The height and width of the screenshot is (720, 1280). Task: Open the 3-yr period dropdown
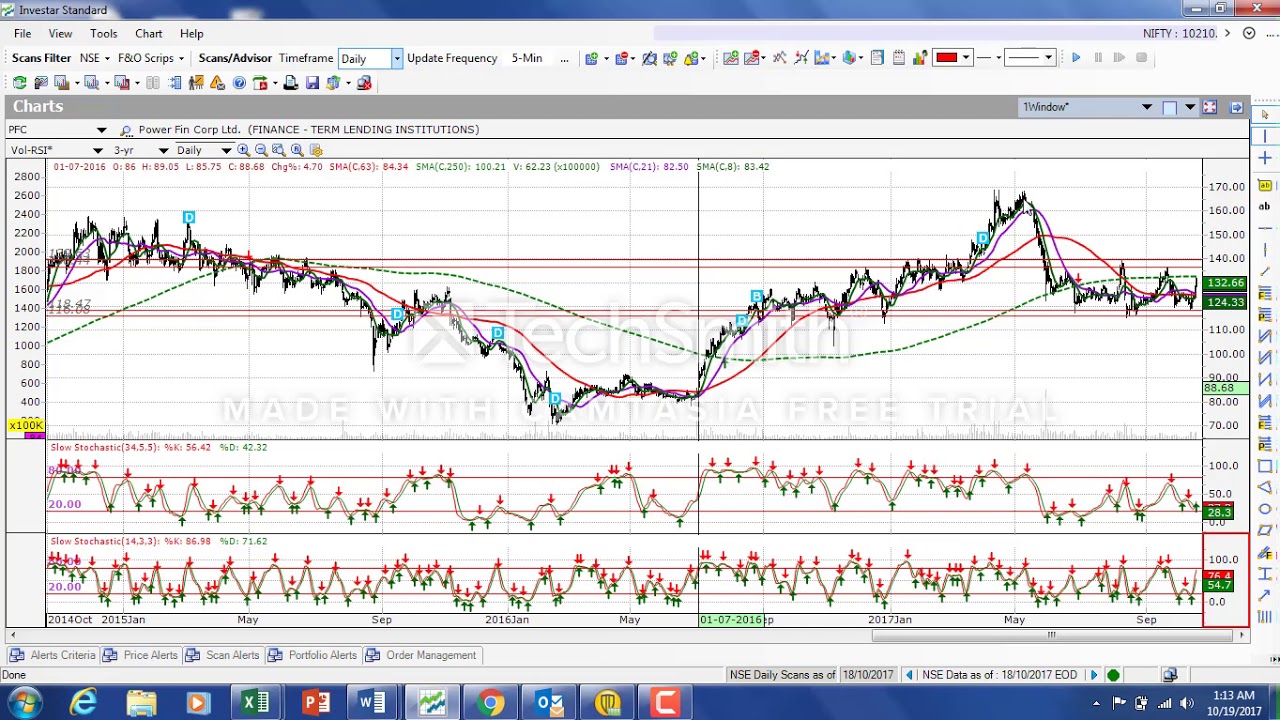[x=163, y=150]
